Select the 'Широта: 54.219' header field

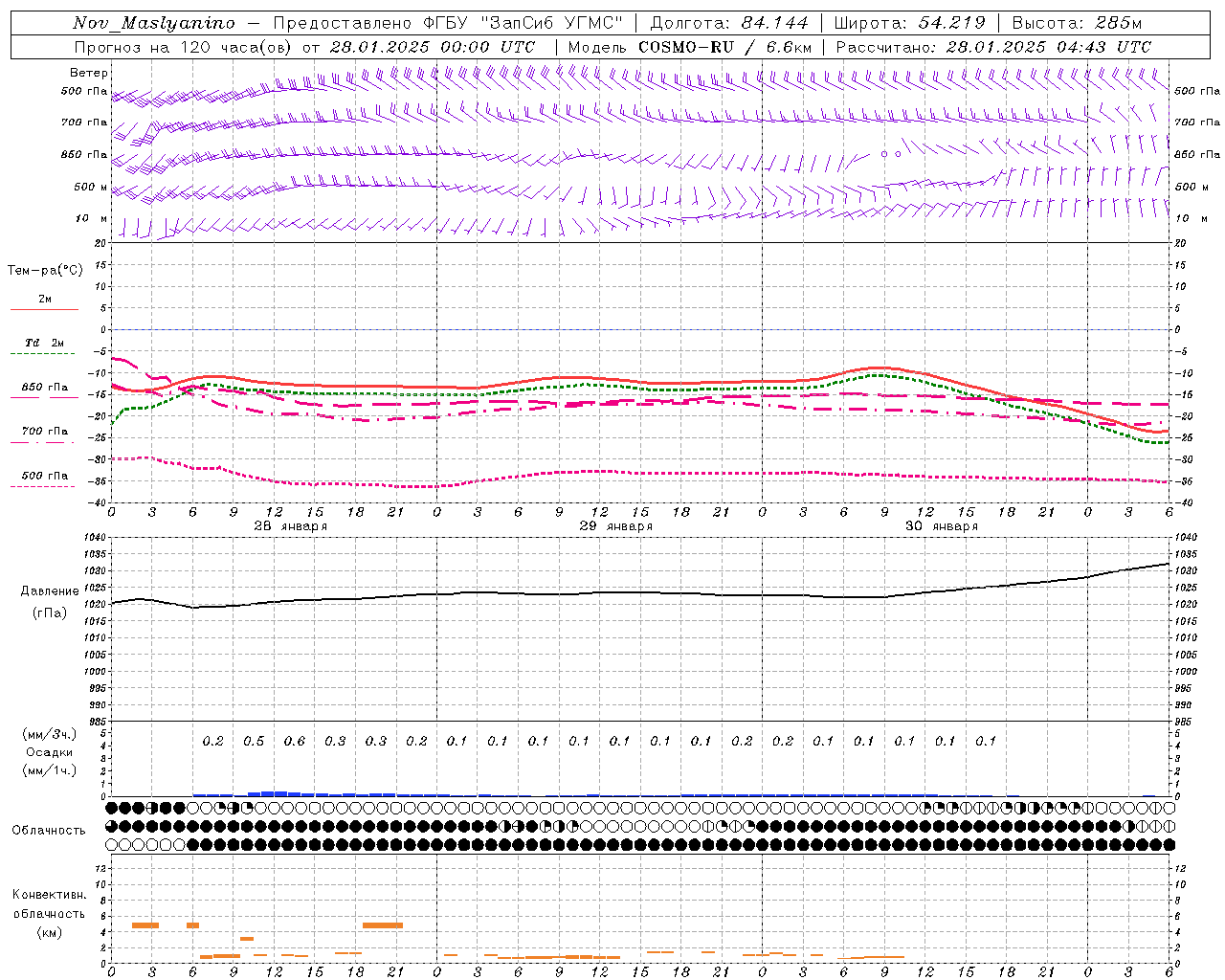(x=909, y=23)
